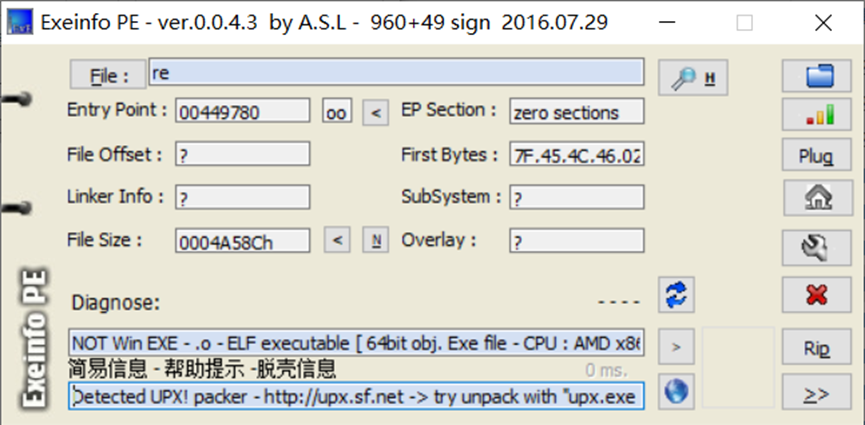Image resolution: width=865 pixels, height=425 pixels.
Task: Expand options with the >> button
Action: tap(817, 393)
